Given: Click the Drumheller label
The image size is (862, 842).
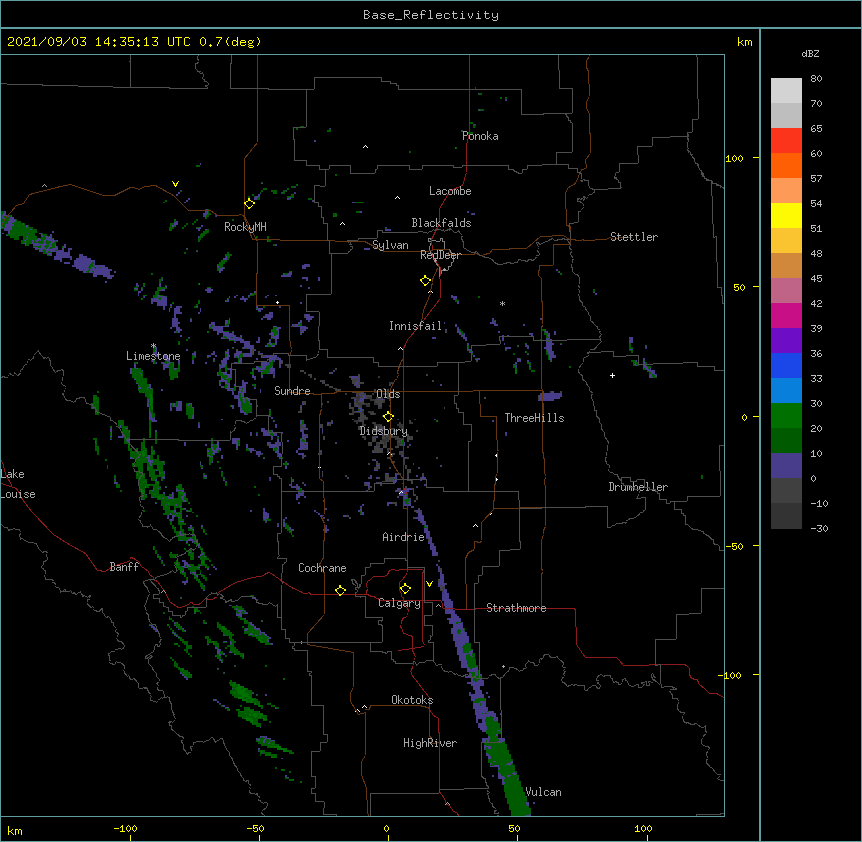Looking at the screenshot, I should (x=638, y=487).
